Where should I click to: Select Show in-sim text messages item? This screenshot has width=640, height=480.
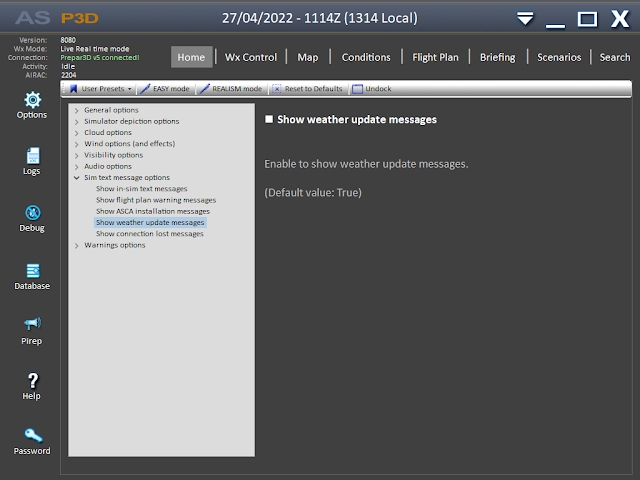[x=141, y=189]
